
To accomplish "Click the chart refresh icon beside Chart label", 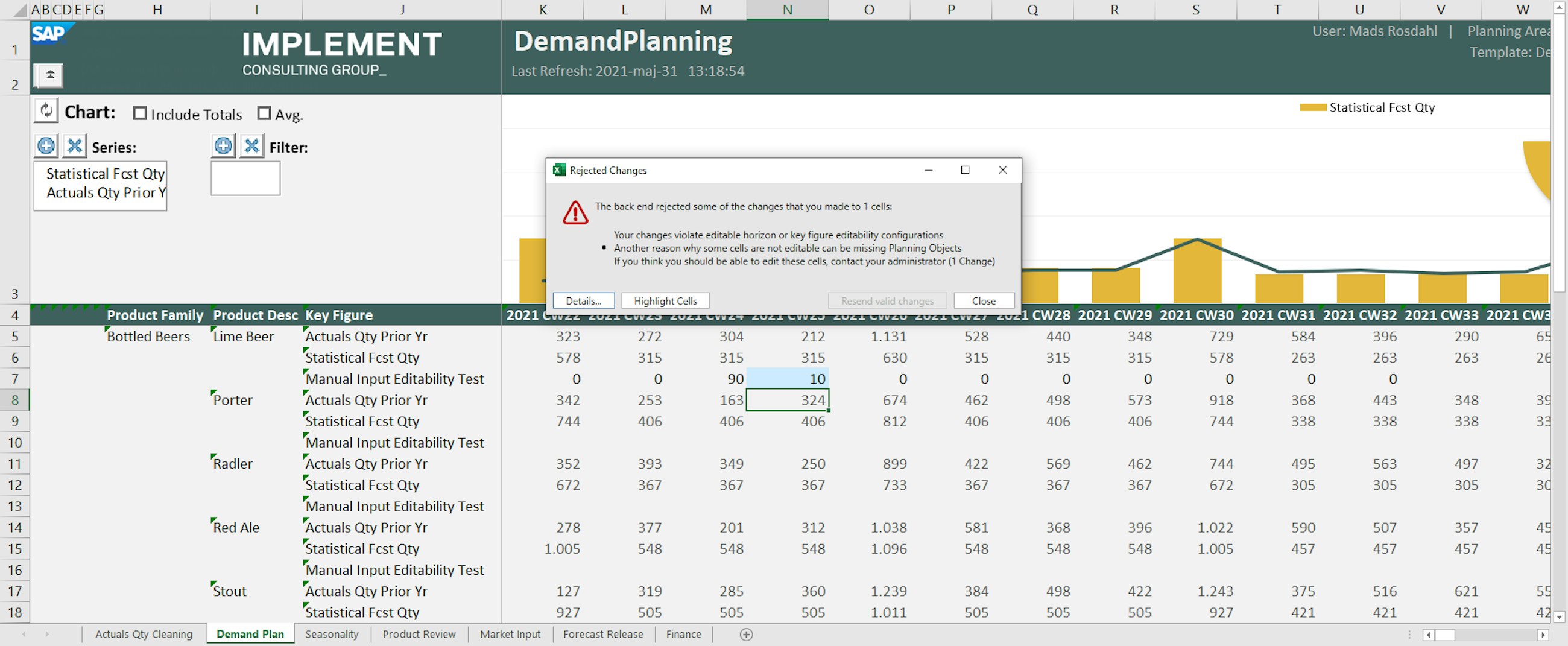I will (46, 111).
